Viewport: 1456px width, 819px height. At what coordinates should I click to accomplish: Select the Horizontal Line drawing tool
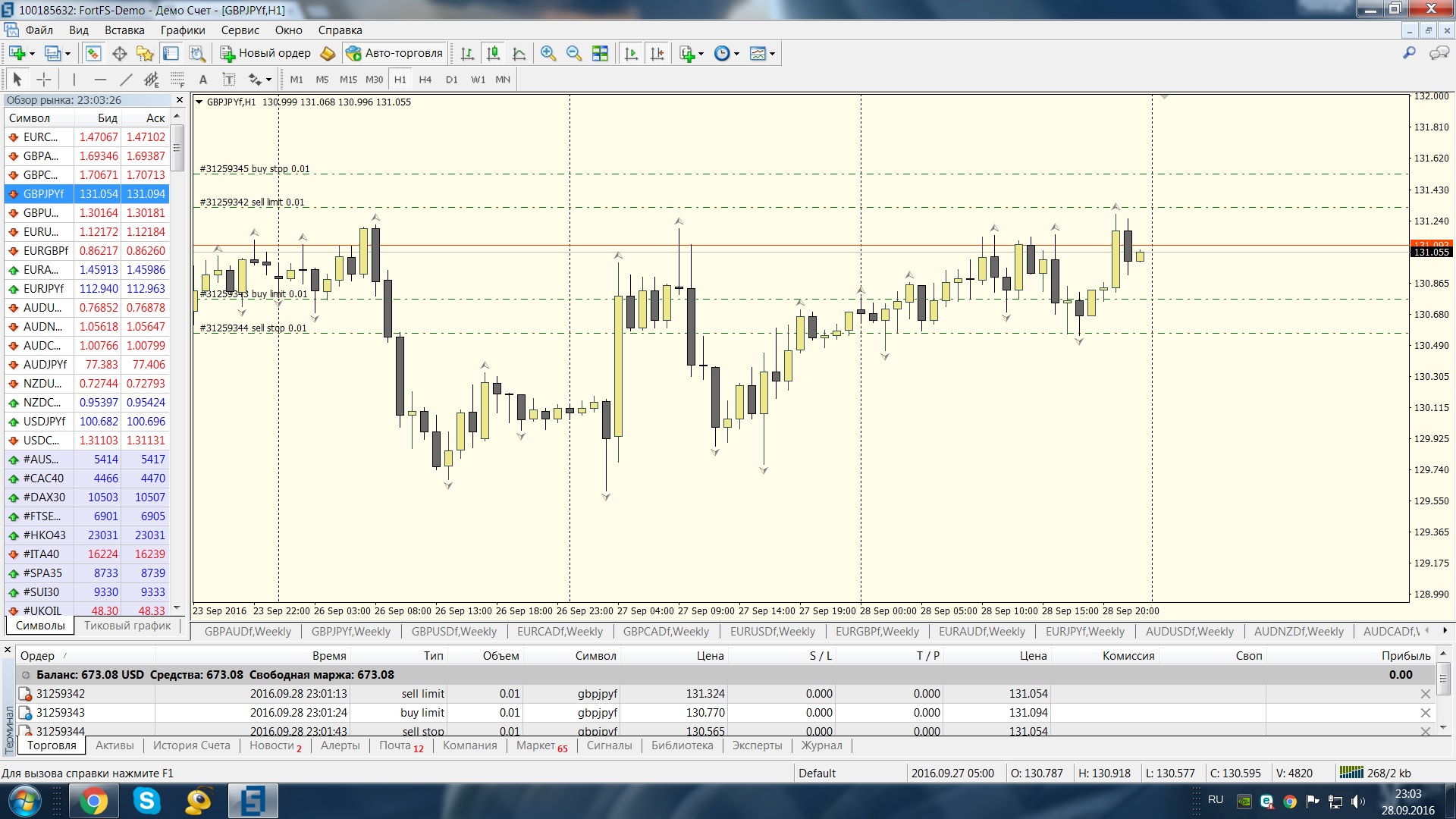pyautogui.click(x=99, y=79)
